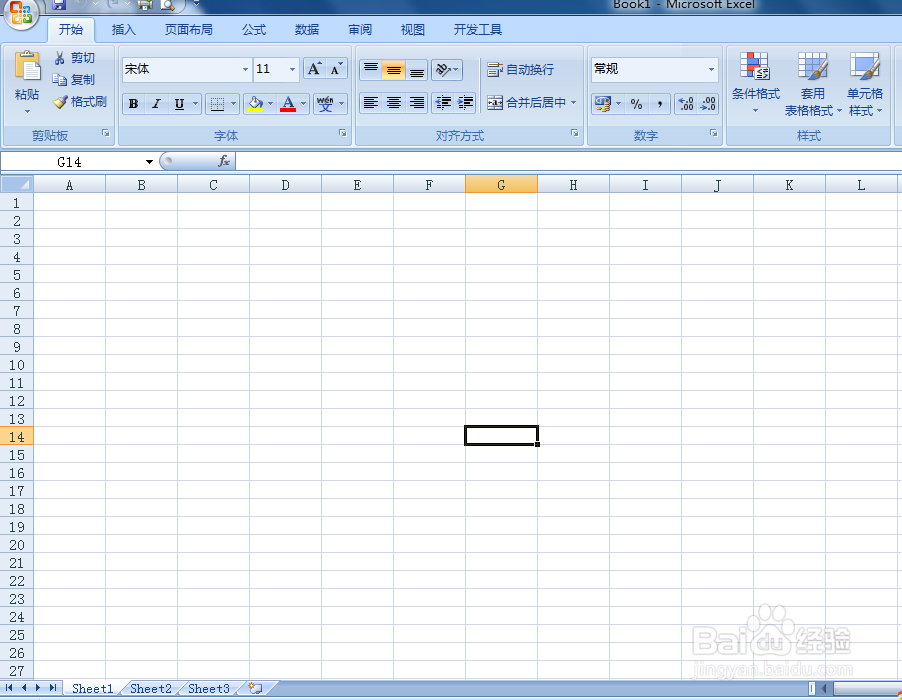Go to the last sheet navigation arrow
This screenshot has height=700, width=902.
click(x=53, y=688)
